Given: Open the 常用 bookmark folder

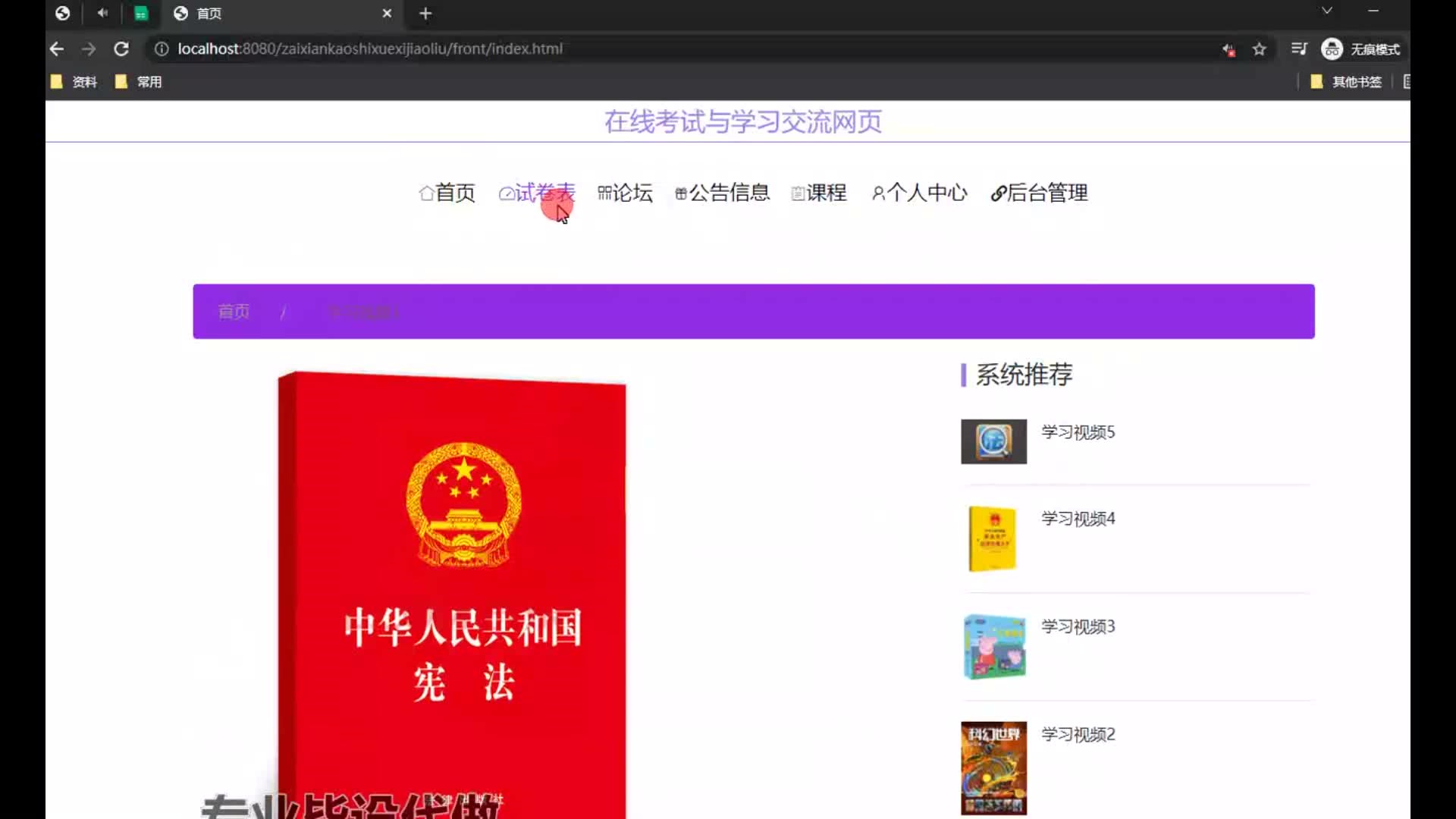Looking at the screenshot, I should [x=139, y=82].
